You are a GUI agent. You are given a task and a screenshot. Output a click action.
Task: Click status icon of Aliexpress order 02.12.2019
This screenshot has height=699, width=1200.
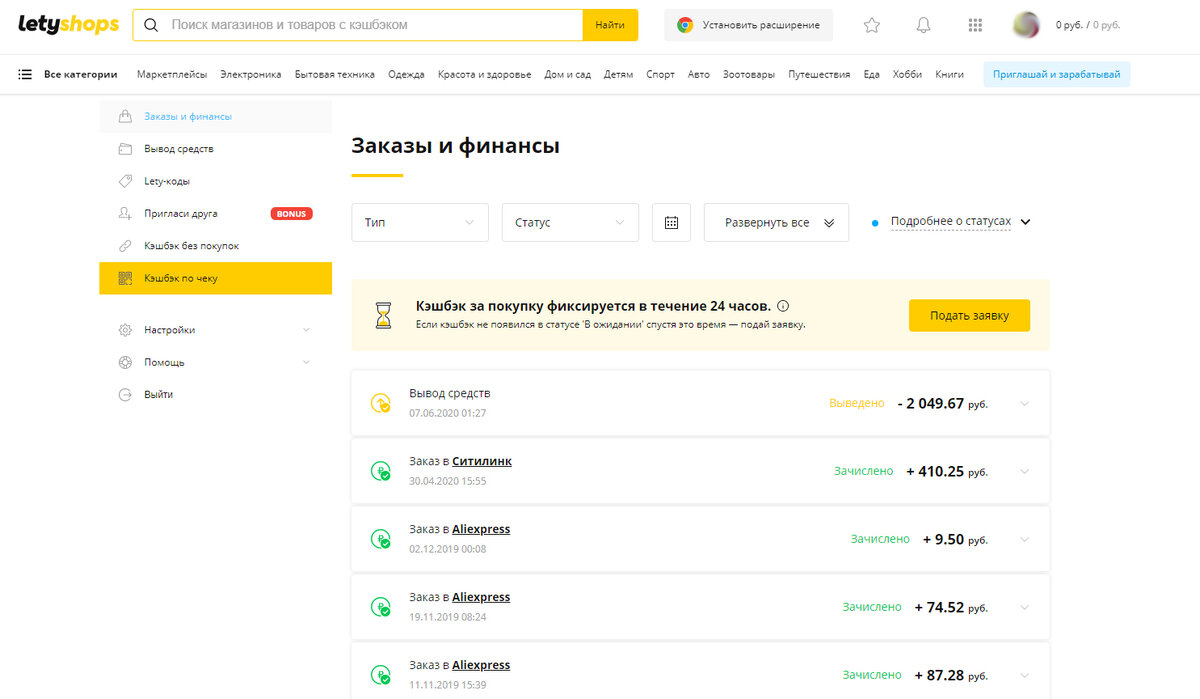381,539
